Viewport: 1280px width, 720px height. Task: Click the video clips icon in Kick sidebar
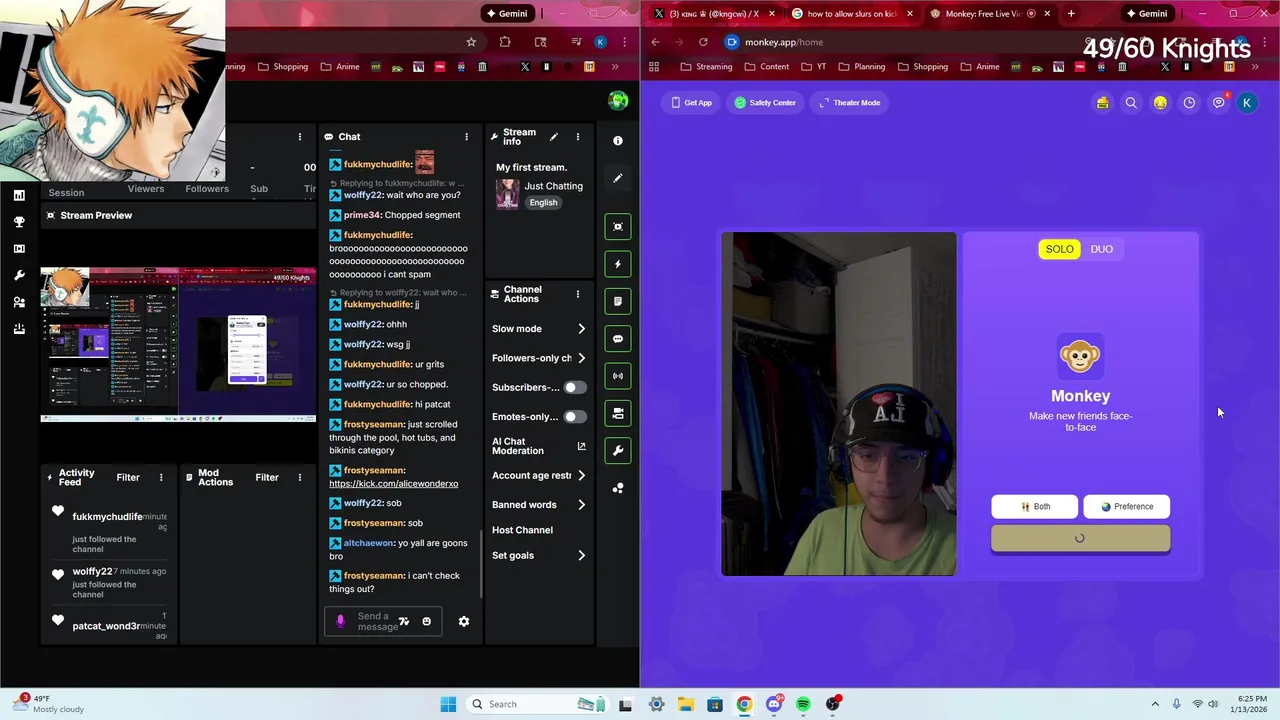click(19, 249)
